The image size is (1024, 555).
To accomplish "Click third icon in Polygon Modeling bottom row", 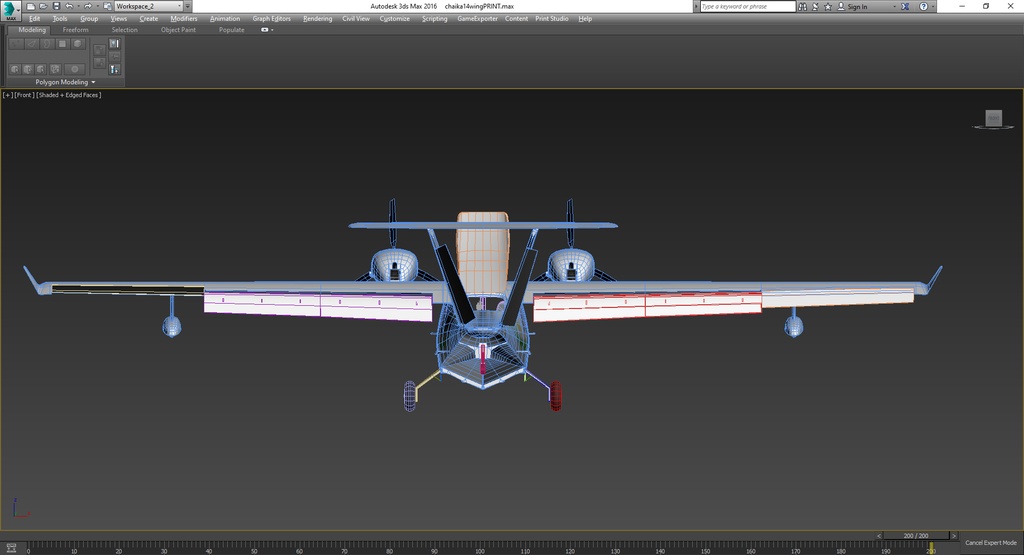I will [41, 69].
